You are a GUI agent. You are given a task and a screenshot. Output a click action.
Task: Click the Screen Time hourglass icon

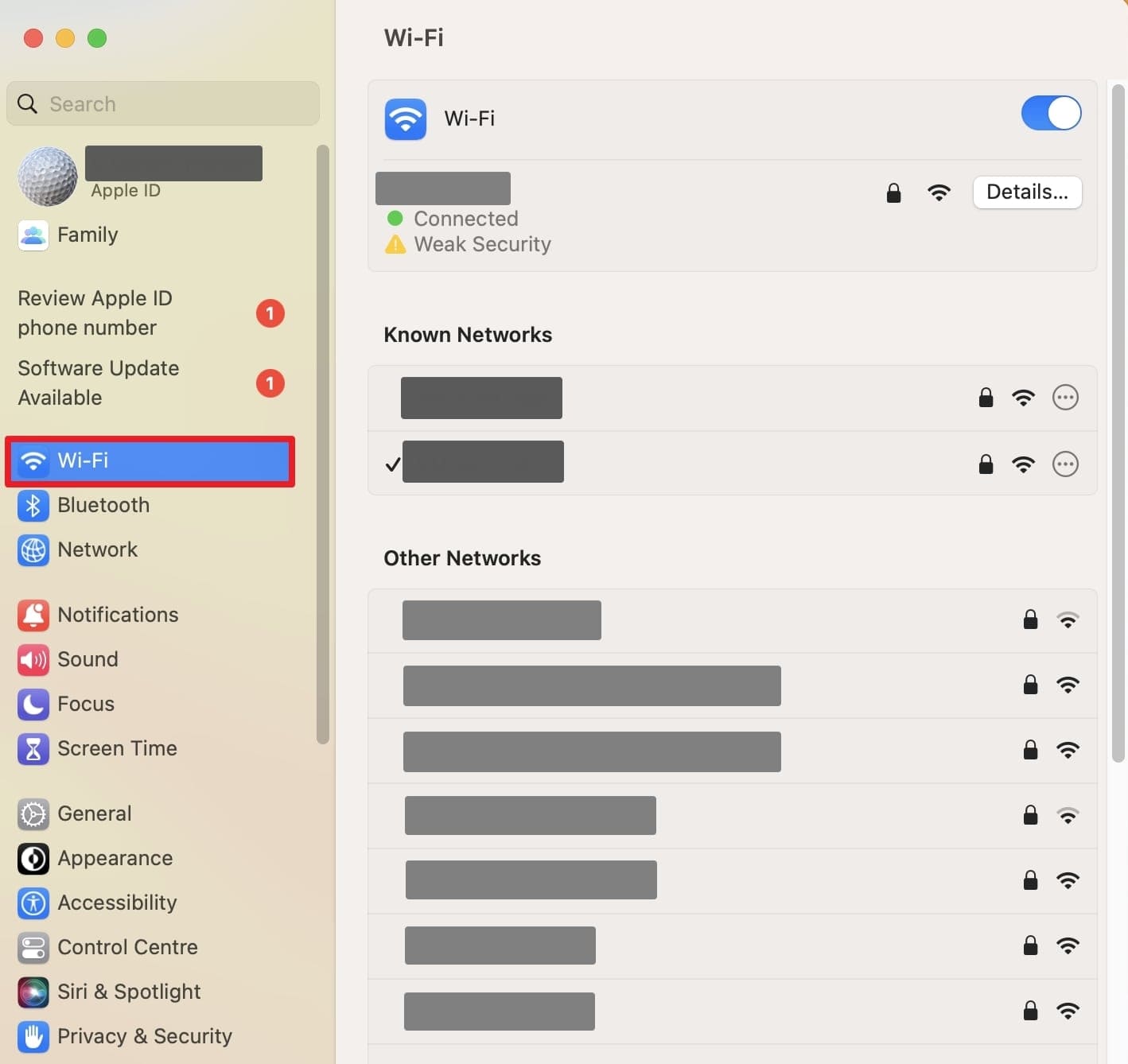coord(33,749)
